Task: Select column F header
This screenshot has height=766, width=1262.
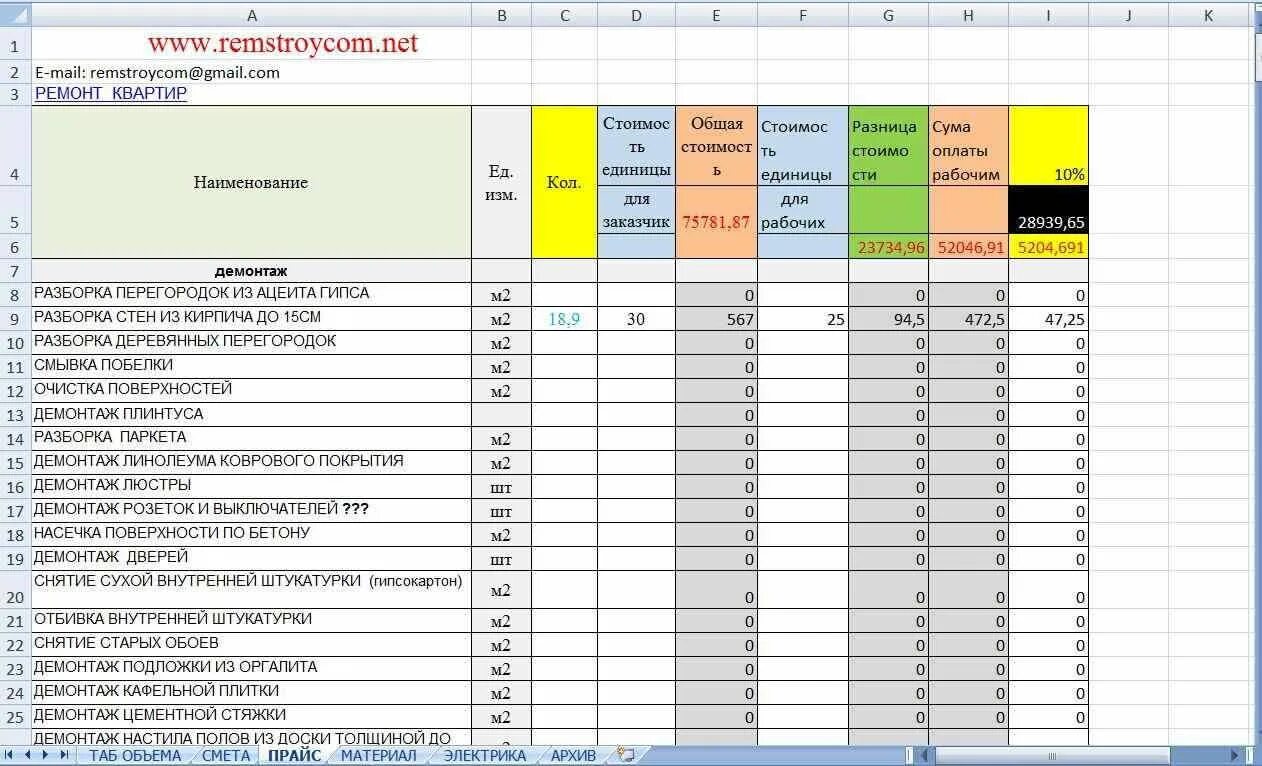Action: pyautogui.click(x=803, y=15)
